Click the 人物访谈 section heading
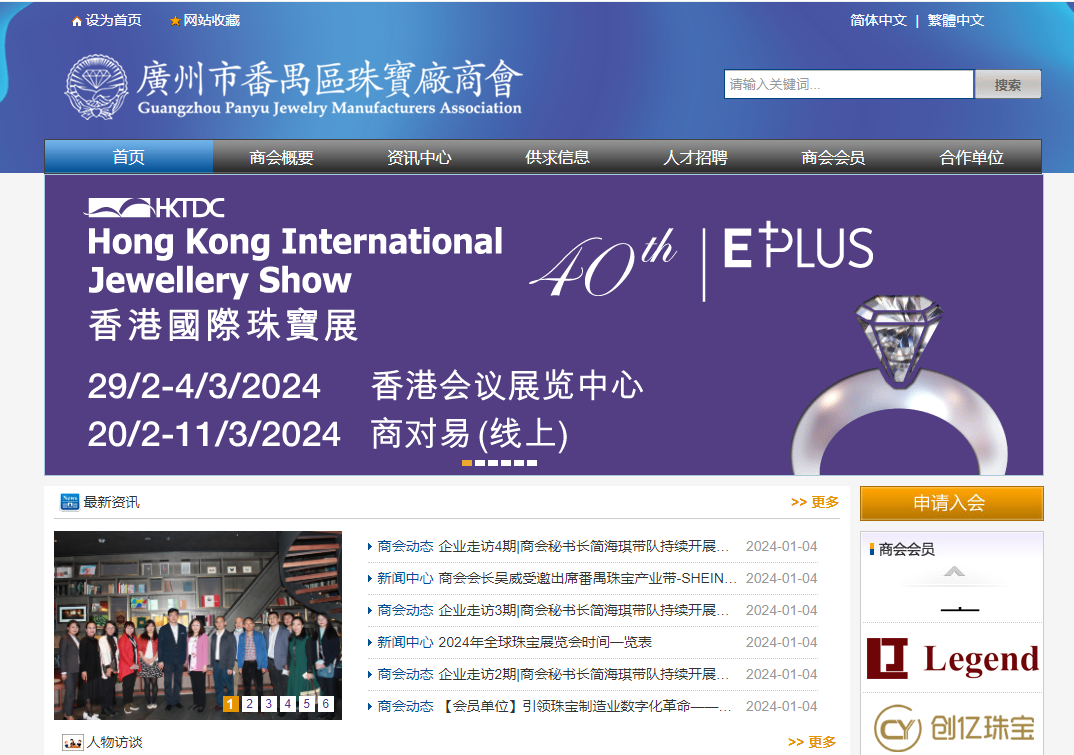 click(x=114, y=742)
